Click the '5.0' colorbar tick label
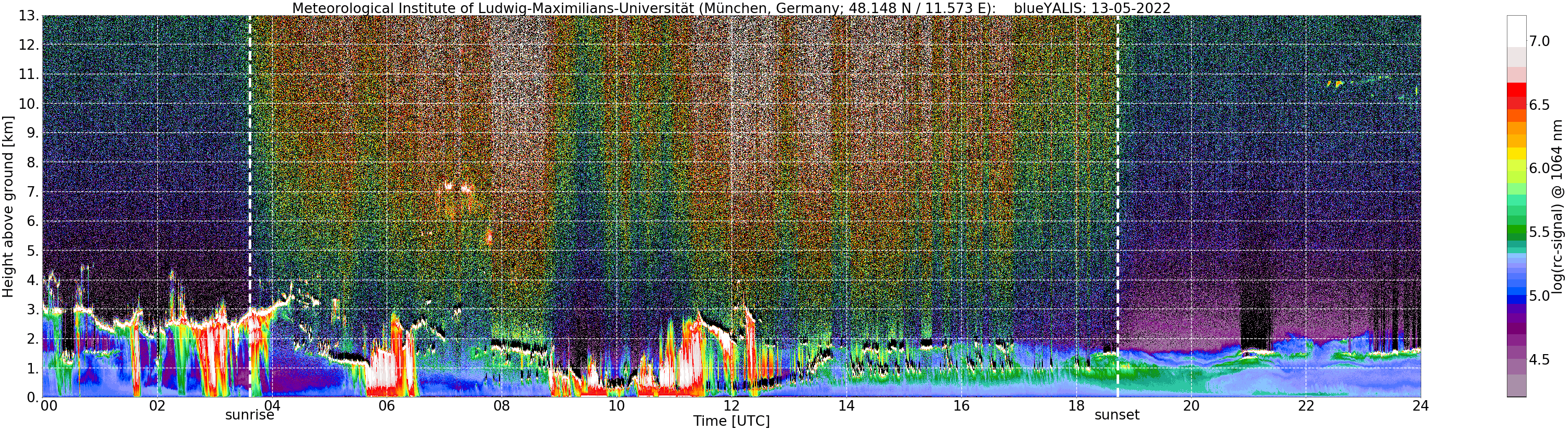Viewport: 1568px width, 431px height. [x=1539, y=296]
